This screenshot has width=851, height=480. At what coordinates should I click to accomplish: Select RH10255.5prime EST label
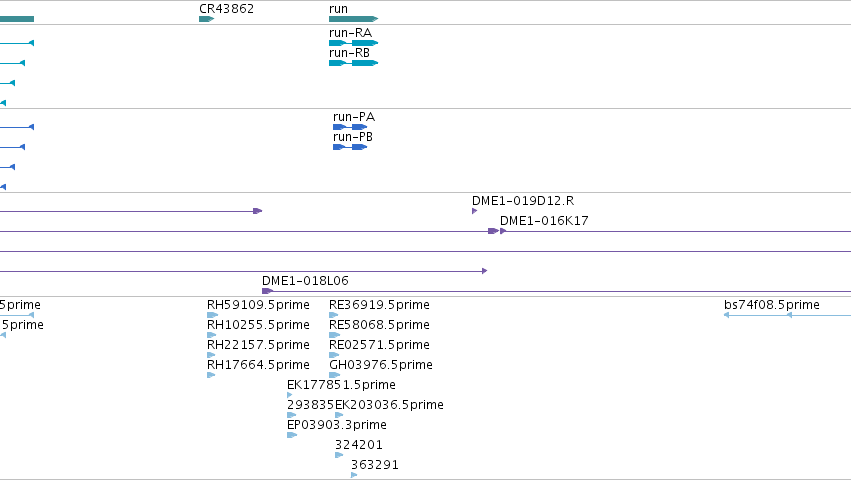258,325
